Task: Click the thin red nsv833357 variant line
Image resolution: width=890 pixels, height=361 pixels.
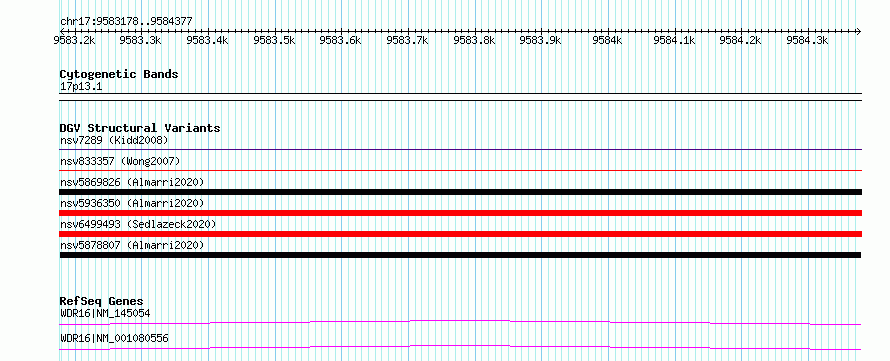Action: [x=460, y=170]
